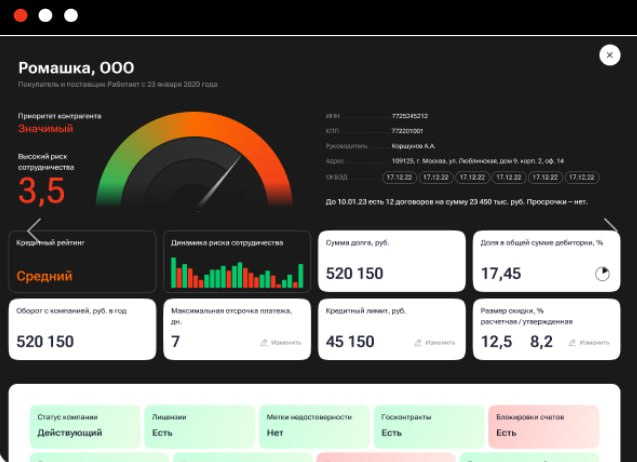Click the red window dot
637x462 pixels.
[20, 15]
